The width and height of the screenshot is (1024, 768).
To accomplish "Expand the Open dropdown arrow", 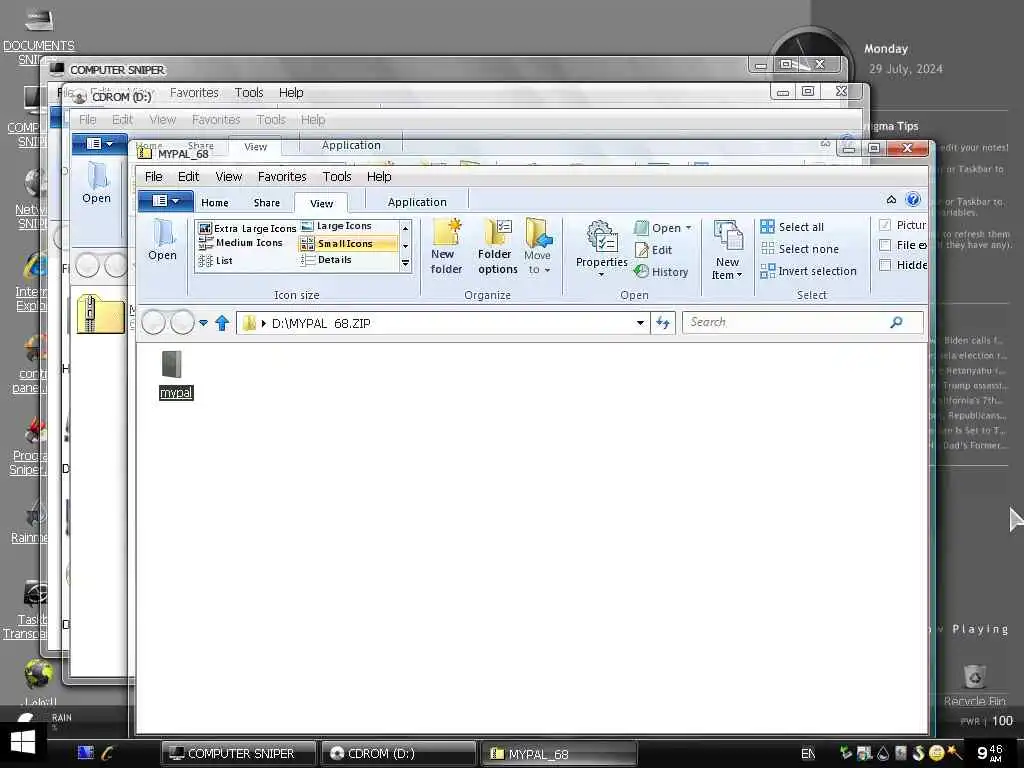I will pyautogui.click(x=688, y=228).
